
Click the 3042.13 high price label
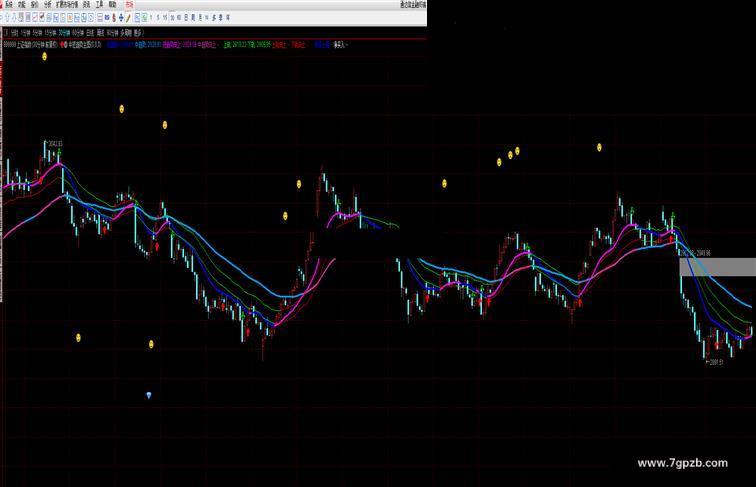(x=55, y=144)
